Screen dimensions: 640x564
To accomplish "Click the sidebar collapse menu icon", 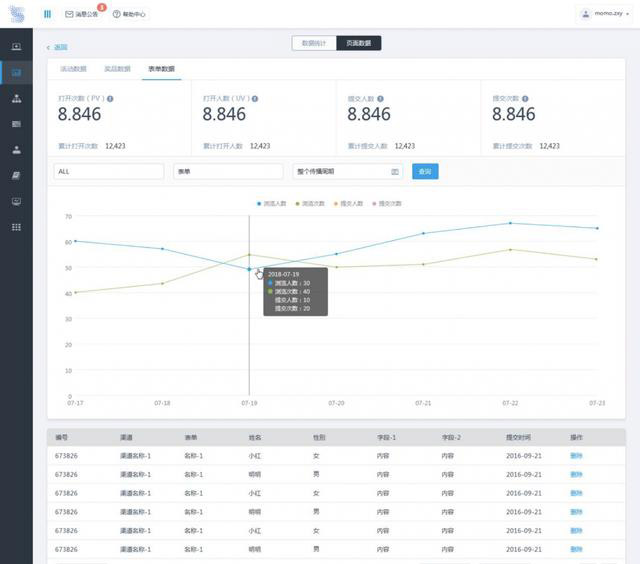I will [x=47, y=14].
